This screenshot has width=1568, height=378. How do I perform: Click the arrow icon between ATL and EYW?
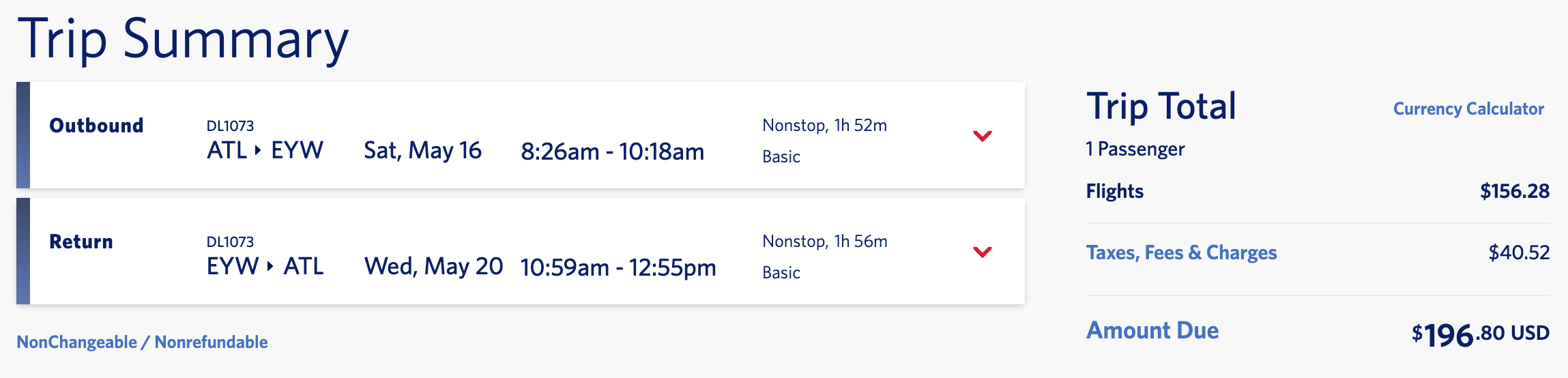[258, 150]
